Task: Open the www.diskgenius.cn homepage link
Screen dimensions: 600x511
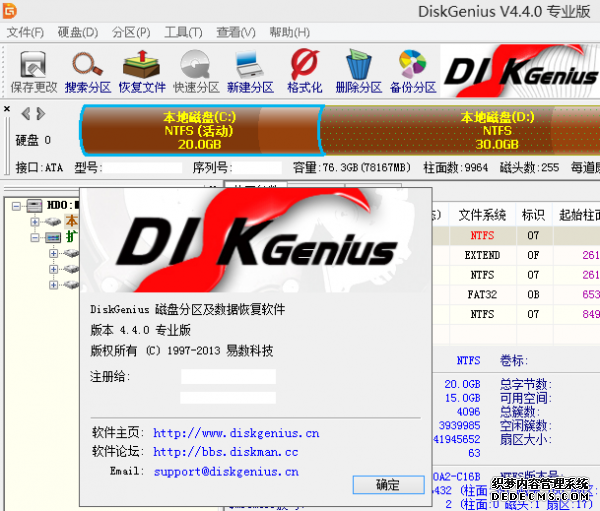Action: coord(236,433)
